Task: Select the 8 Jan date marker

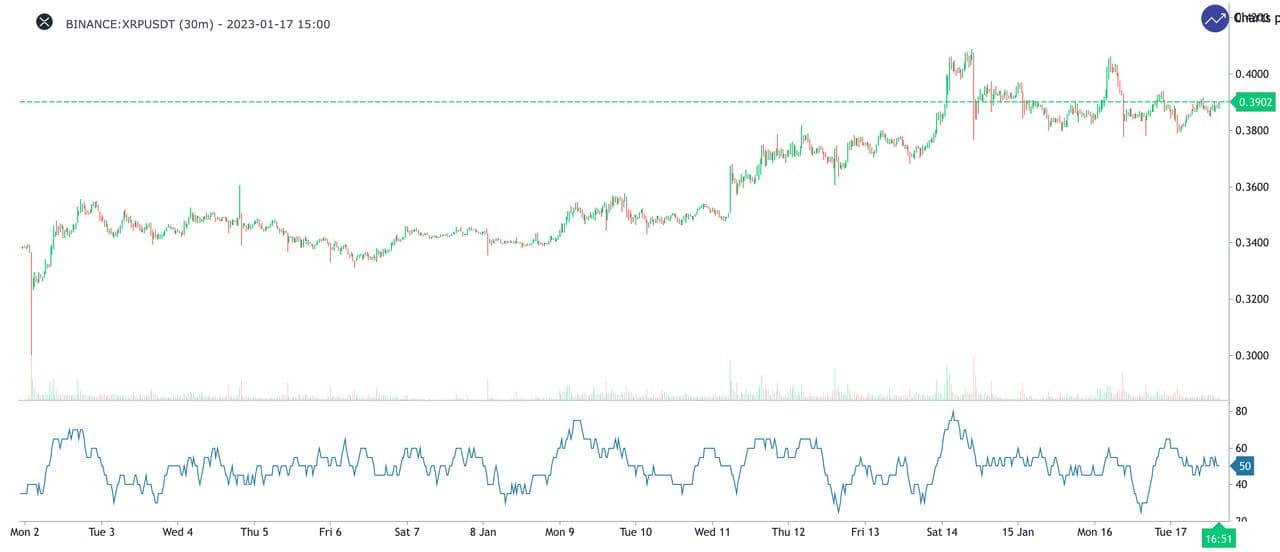Action: [x=483, y=533]
